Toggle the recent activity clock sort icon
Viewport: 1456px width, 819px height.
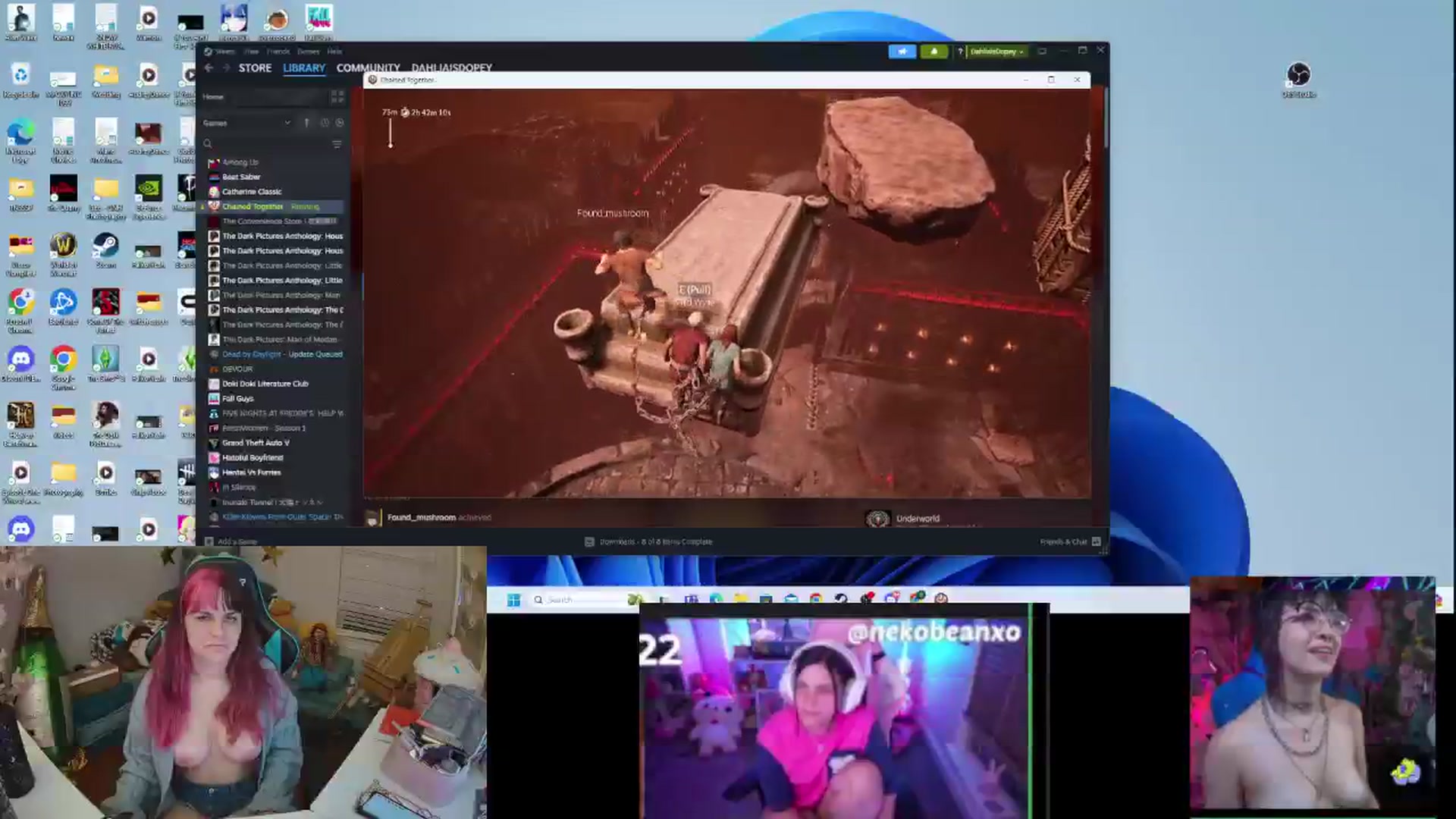tap(325, 123)
